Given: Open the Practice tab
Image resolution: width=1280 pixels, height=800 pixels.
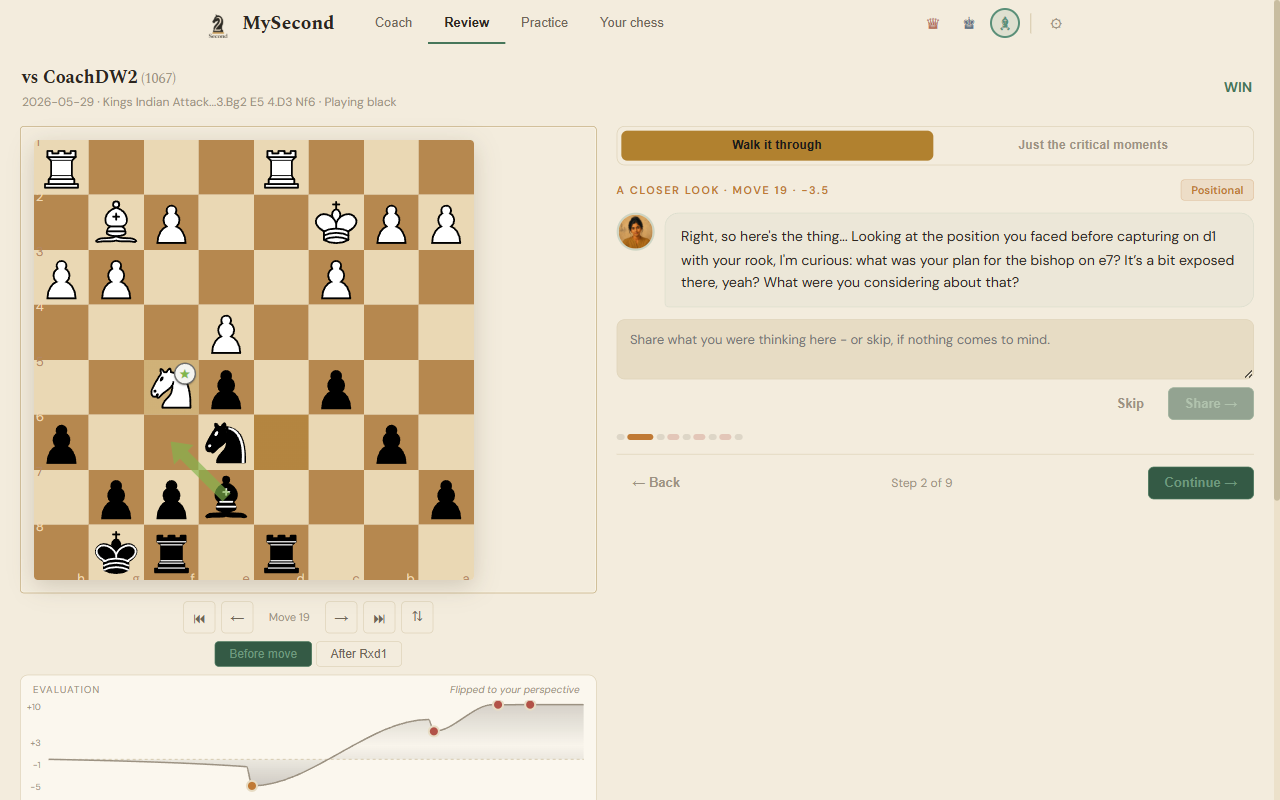Looking at the screenshot, I should (x=544, y=22).
